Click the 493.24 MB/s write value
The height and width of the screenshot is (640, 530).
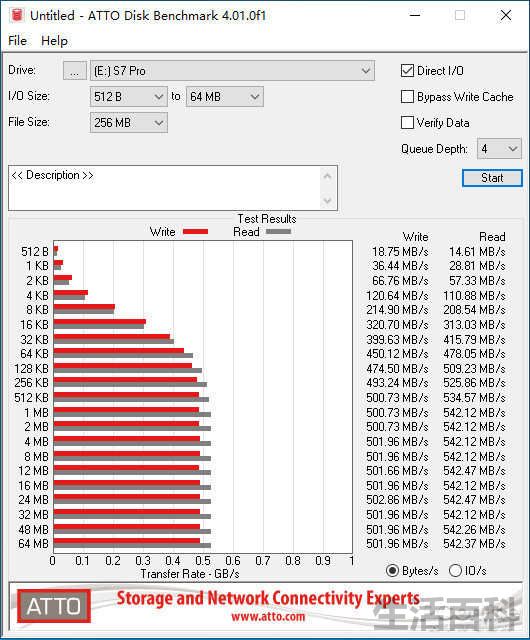(397, 383)
